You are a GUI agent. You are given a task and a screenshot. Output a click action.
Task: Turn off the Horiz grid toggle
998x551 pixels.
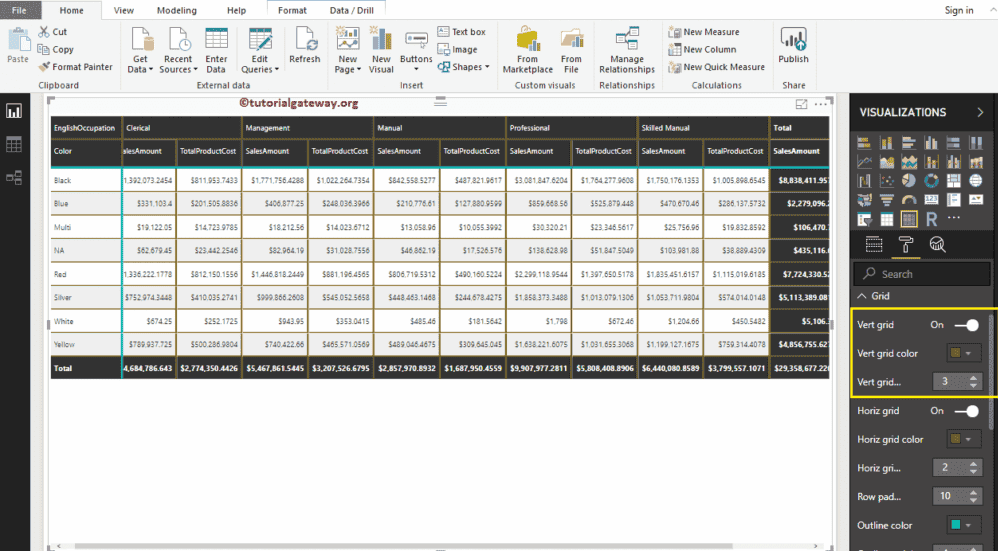(x=966, y=411)
